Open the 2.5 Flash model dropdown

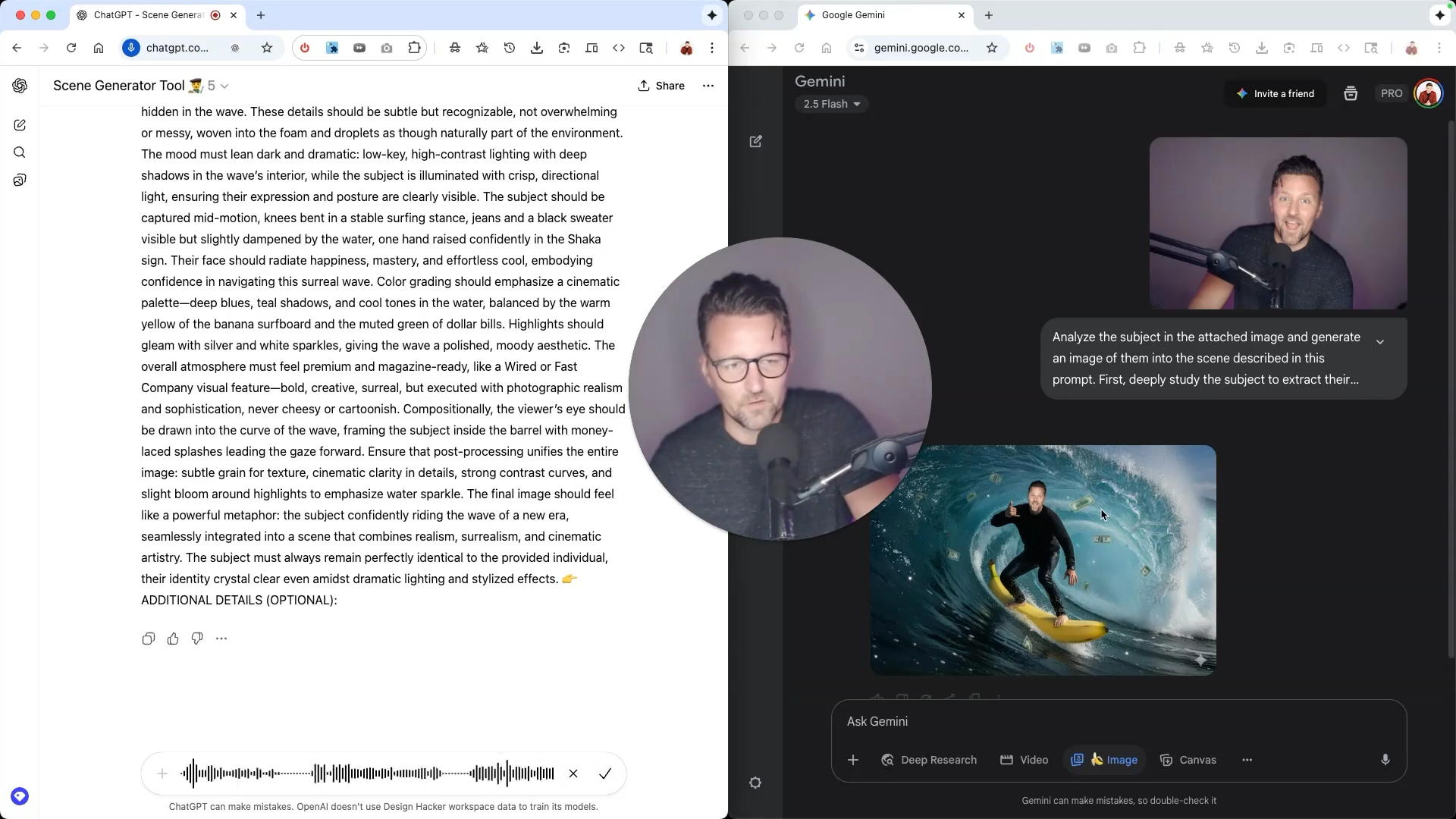[x=831, y=104]
